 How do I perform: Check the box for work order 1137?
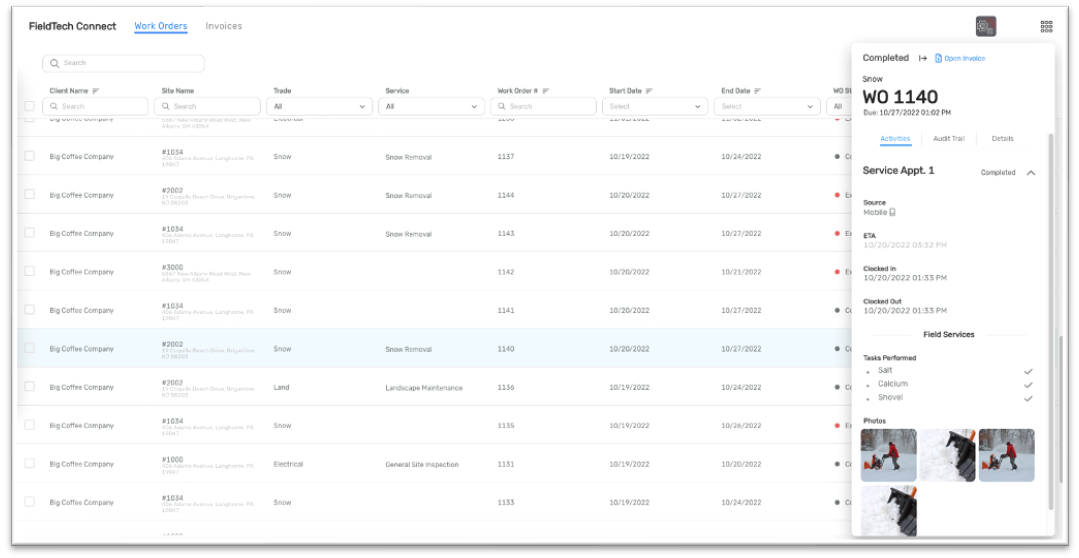(x=29, y=156)
